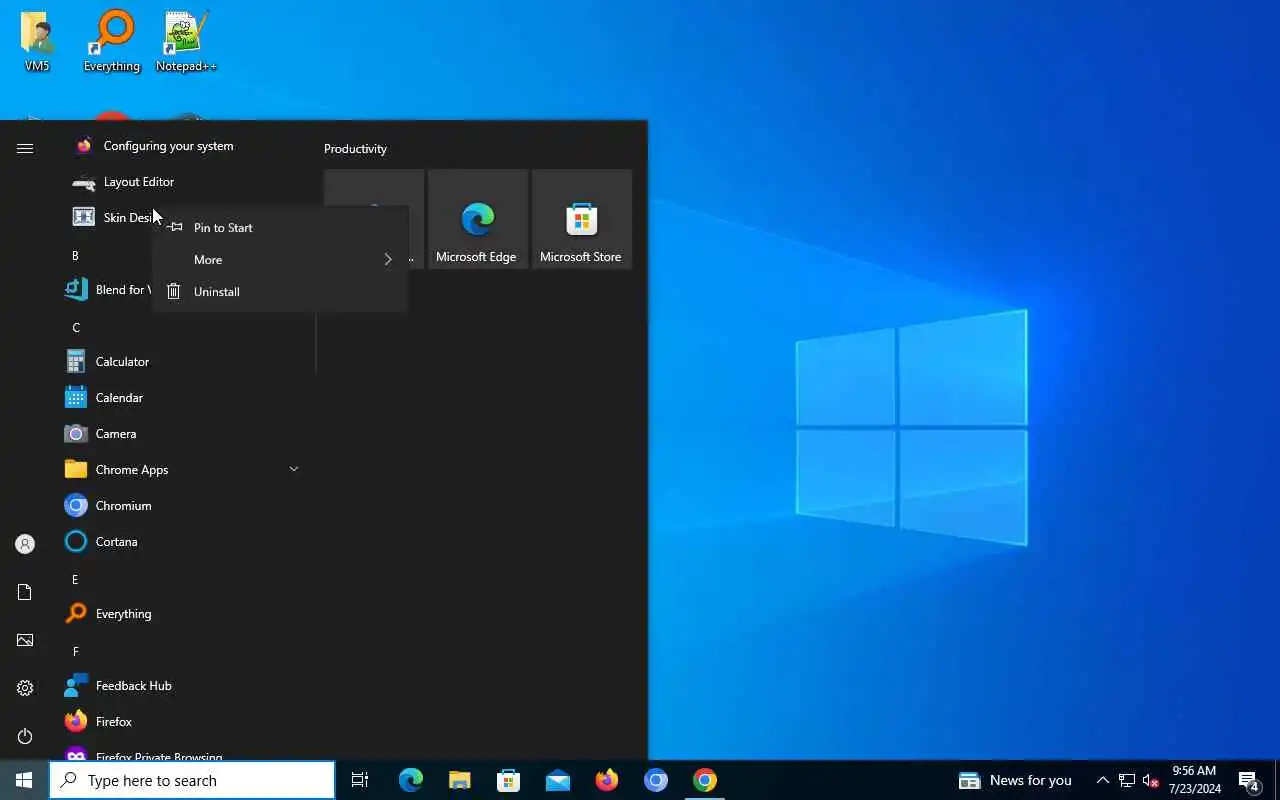This screenshot has width=1280, height=800.
Task: Open Layout Editor entry
Action: tap(182, 182)
